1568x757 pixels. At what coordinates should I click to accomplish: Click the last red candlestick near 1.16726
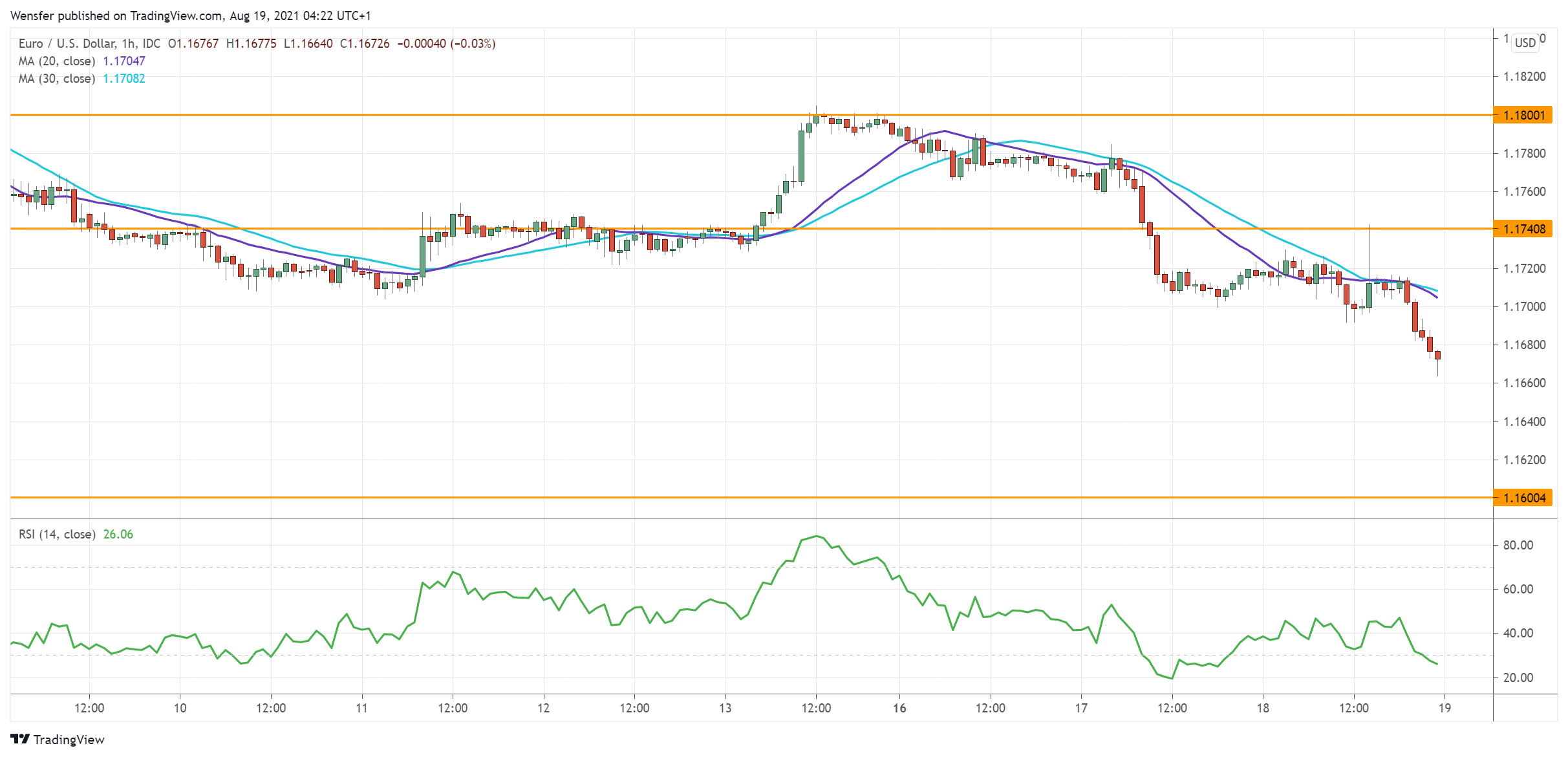coord(1438,356)
